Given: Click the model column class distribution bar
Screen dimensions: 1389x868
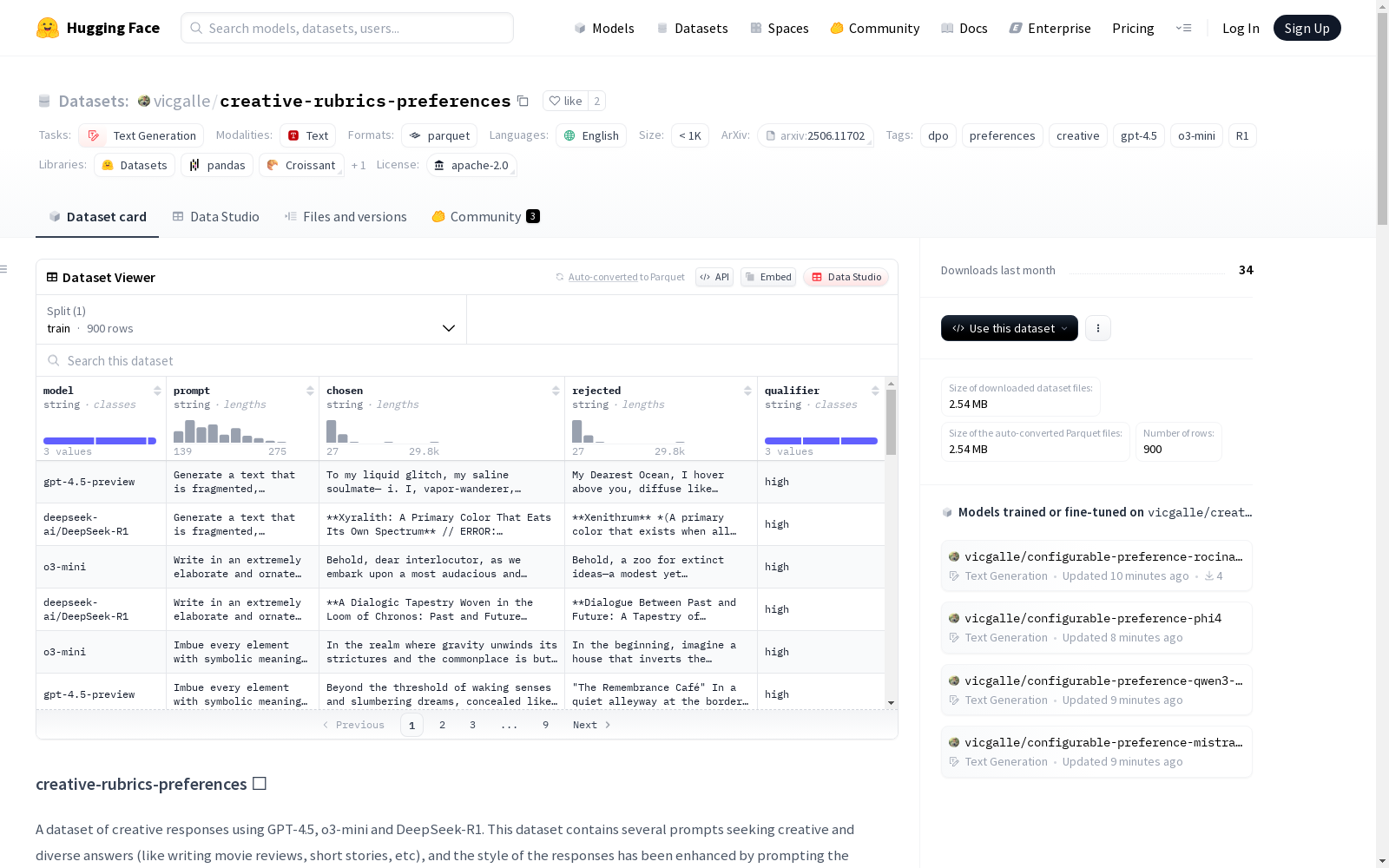Looking at the screenshot, I should point(100,441).
